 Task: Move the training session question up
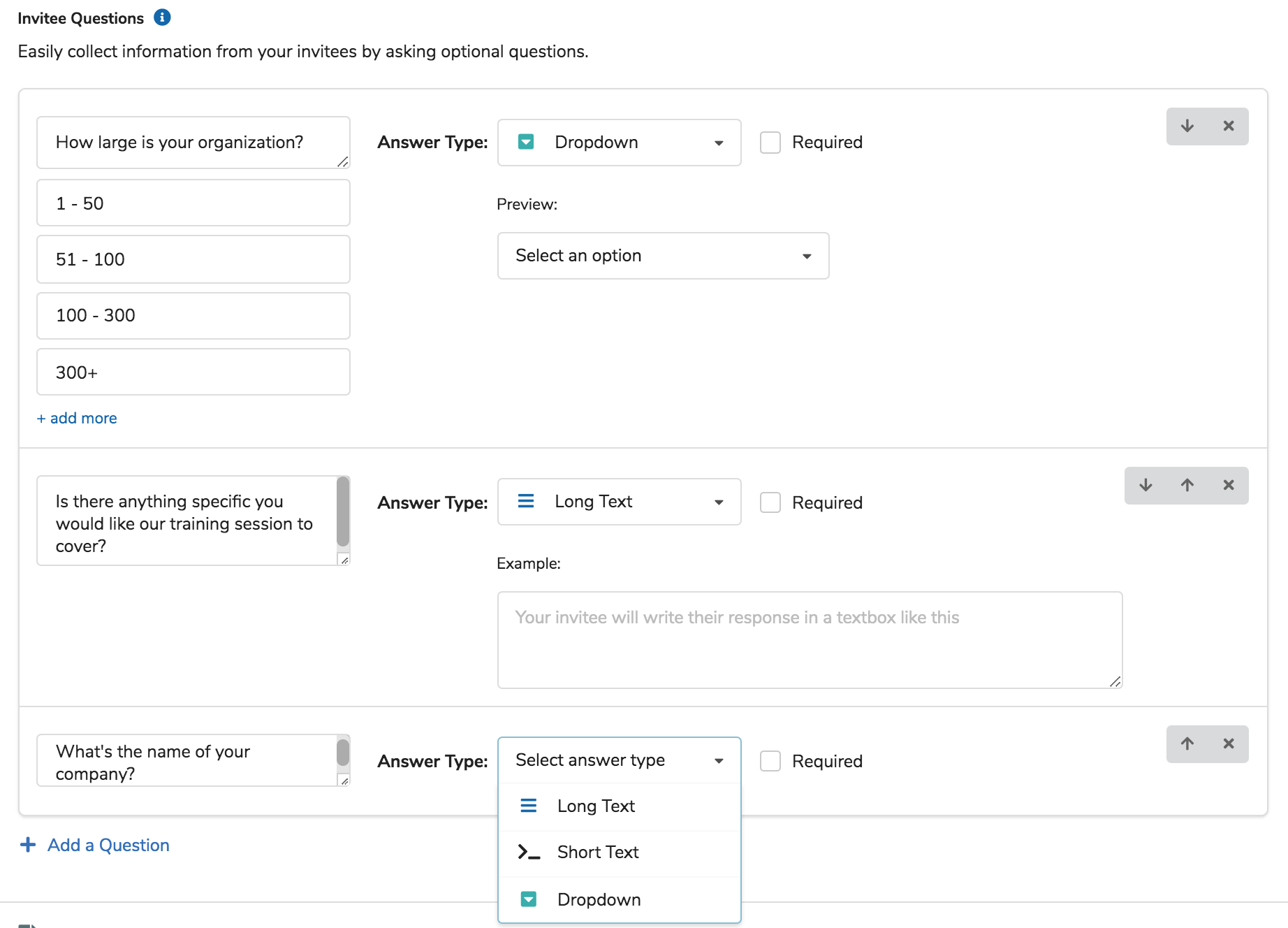(1187, 486)
